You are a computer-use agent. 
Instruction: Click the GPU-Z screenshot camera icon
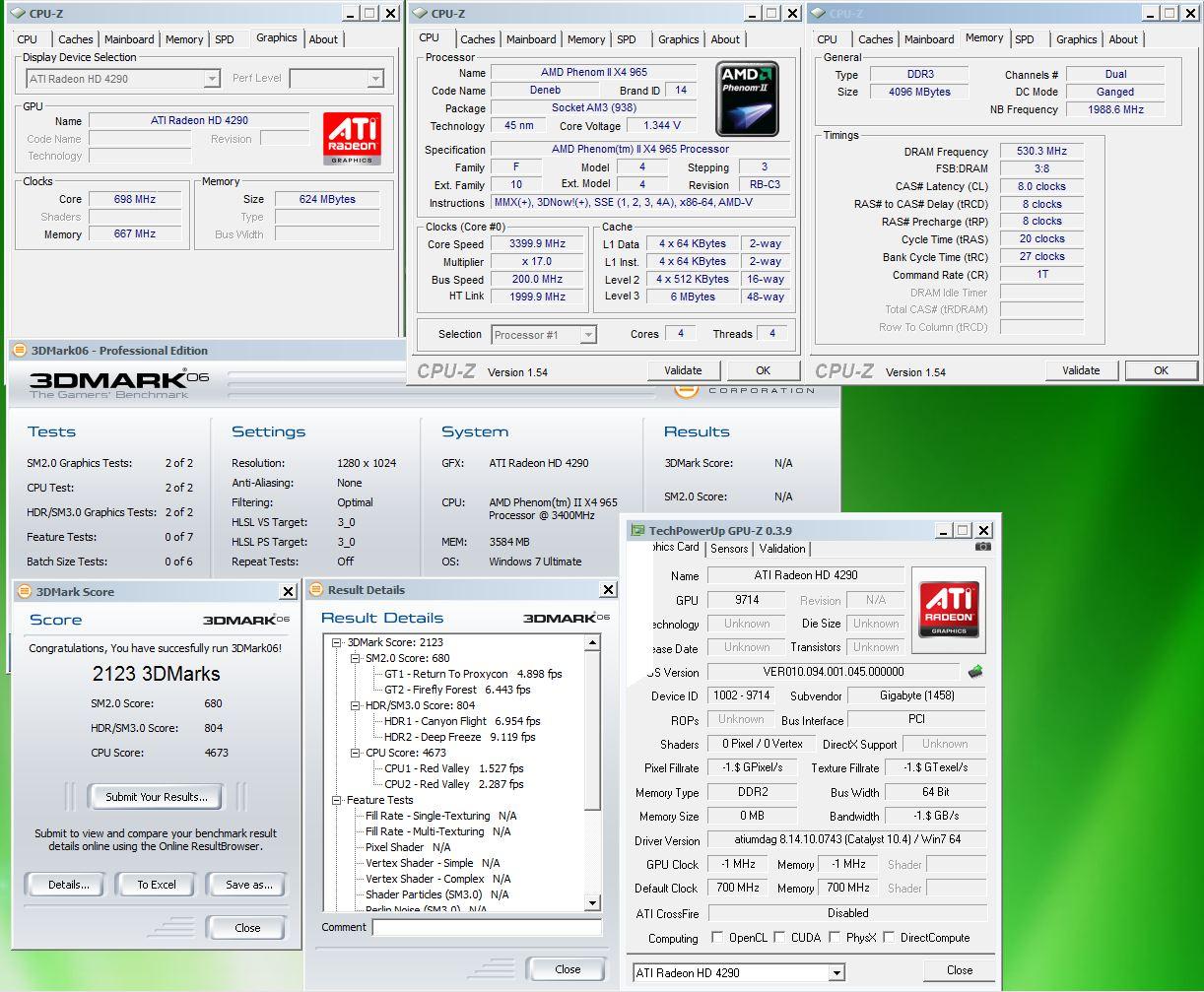coord(982,546)
